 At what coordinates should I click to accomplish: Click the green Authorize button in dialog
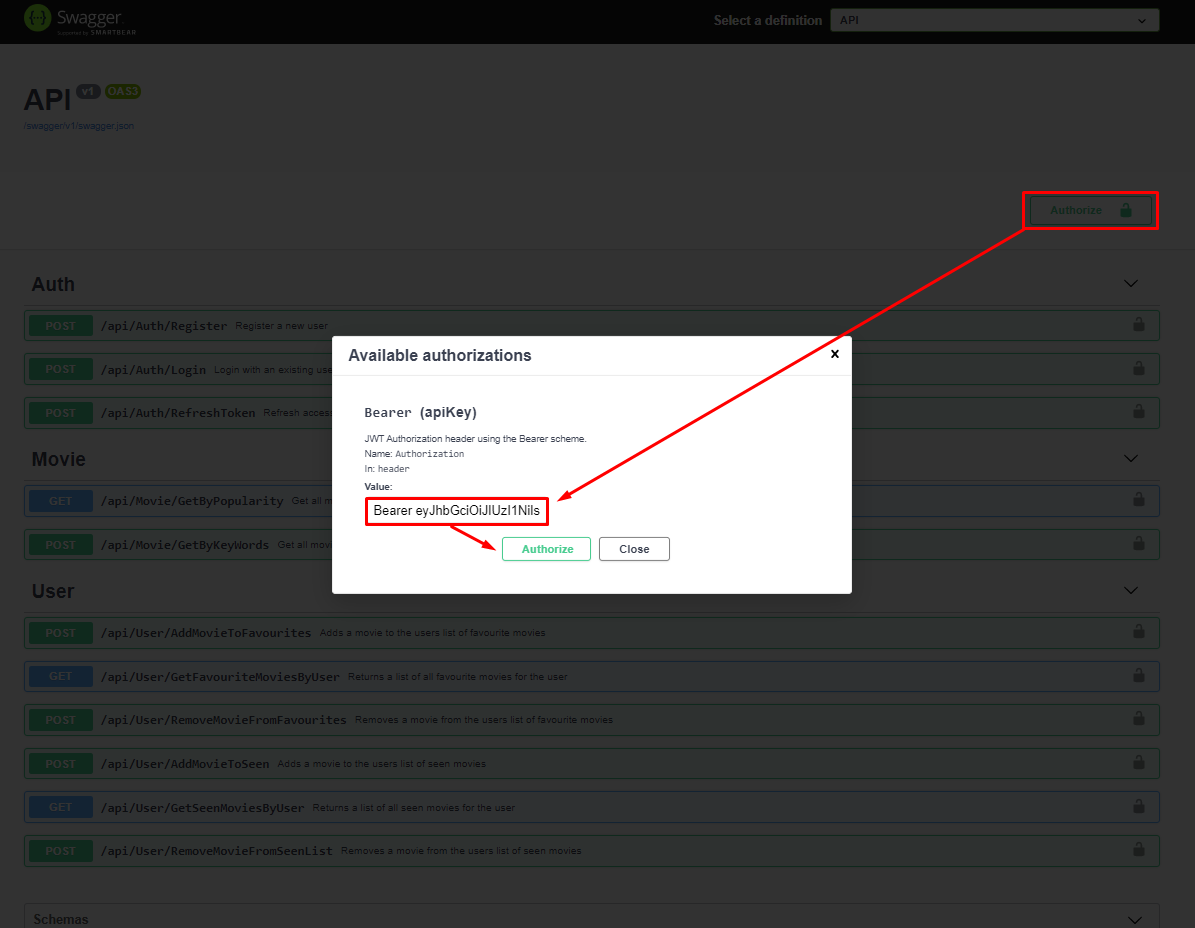coord(546,549)
